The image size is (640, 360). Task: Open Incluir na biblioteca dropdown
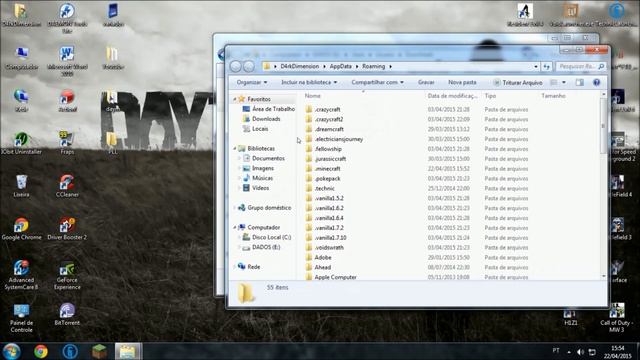pyautogui.click(x=309, y=82)
